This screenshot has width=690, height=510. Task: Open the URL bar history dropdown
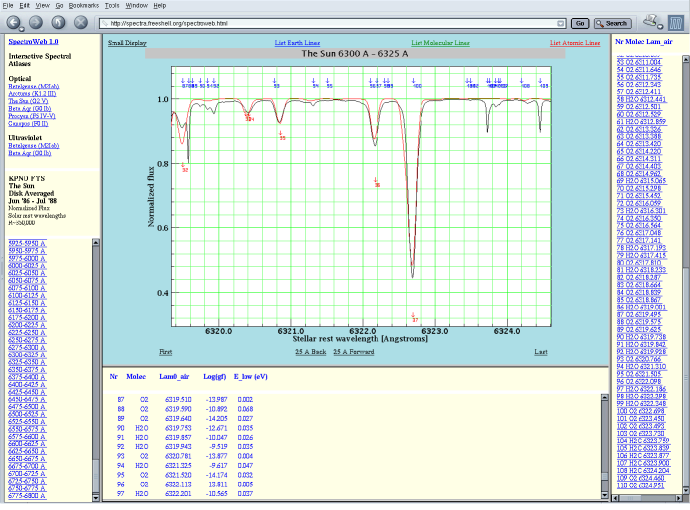(x=562, y=23)
